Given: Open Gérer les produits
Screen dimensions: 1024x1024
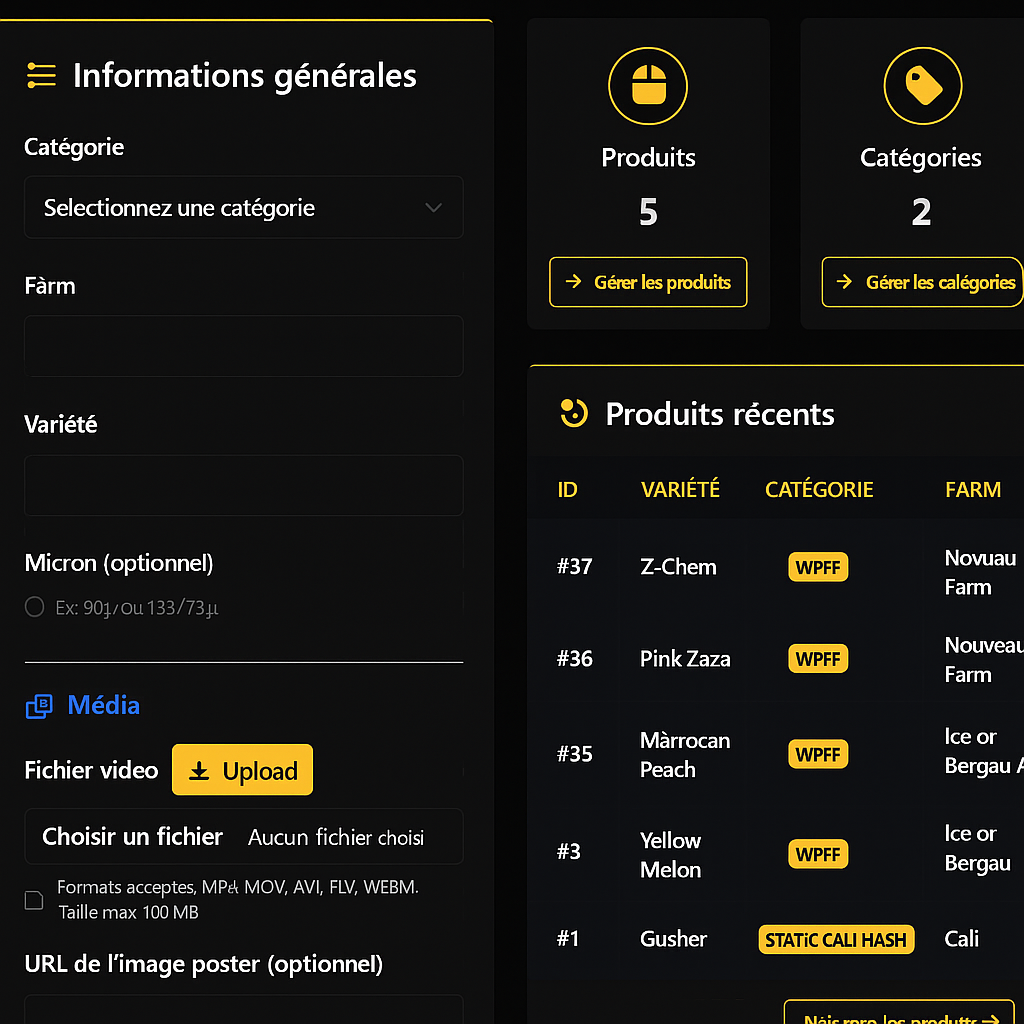Looking at the screenshot, I should click(648, 282).
